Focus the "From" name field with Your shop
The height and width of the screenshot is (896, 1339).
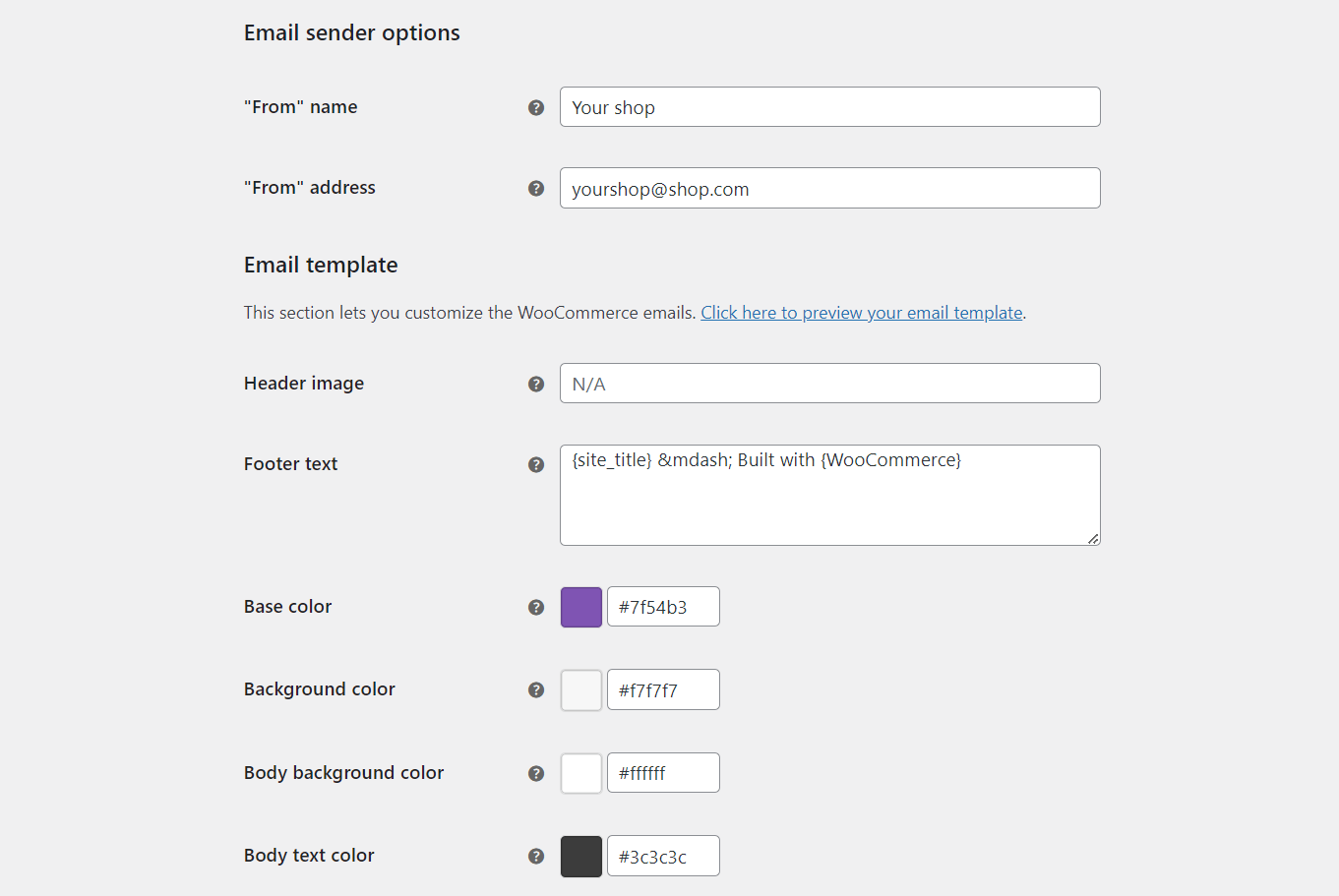830,106
